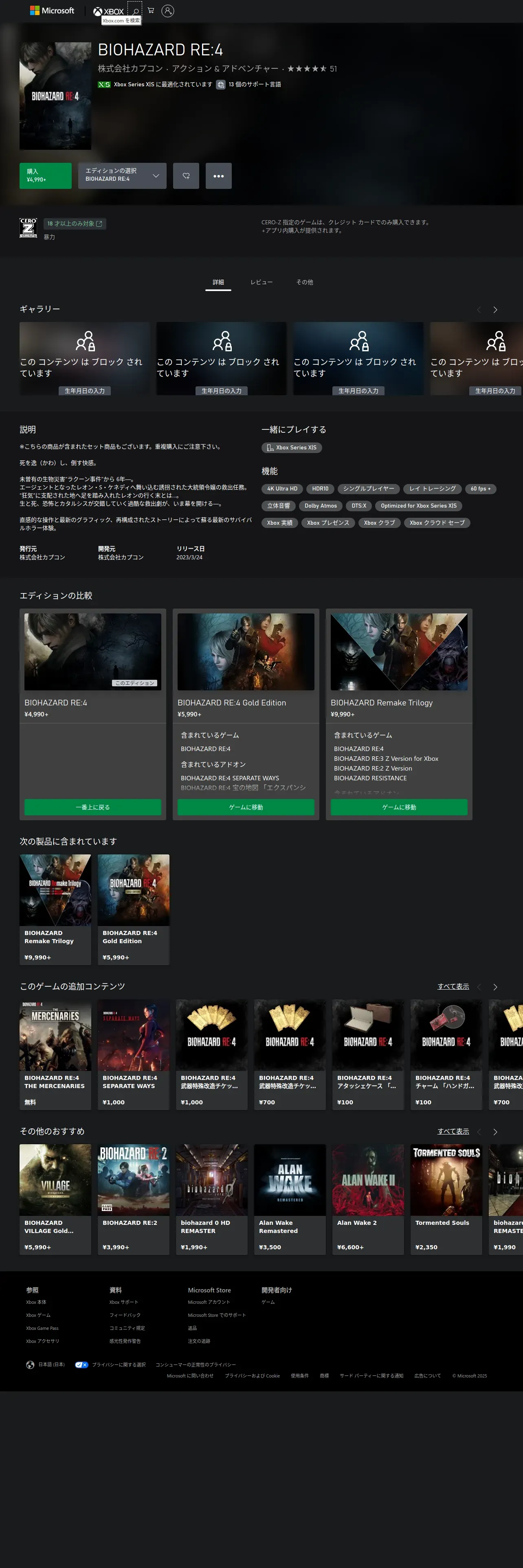Show next recommendations arrow
Screen dimensions: 523x1568
(495, 1132)
